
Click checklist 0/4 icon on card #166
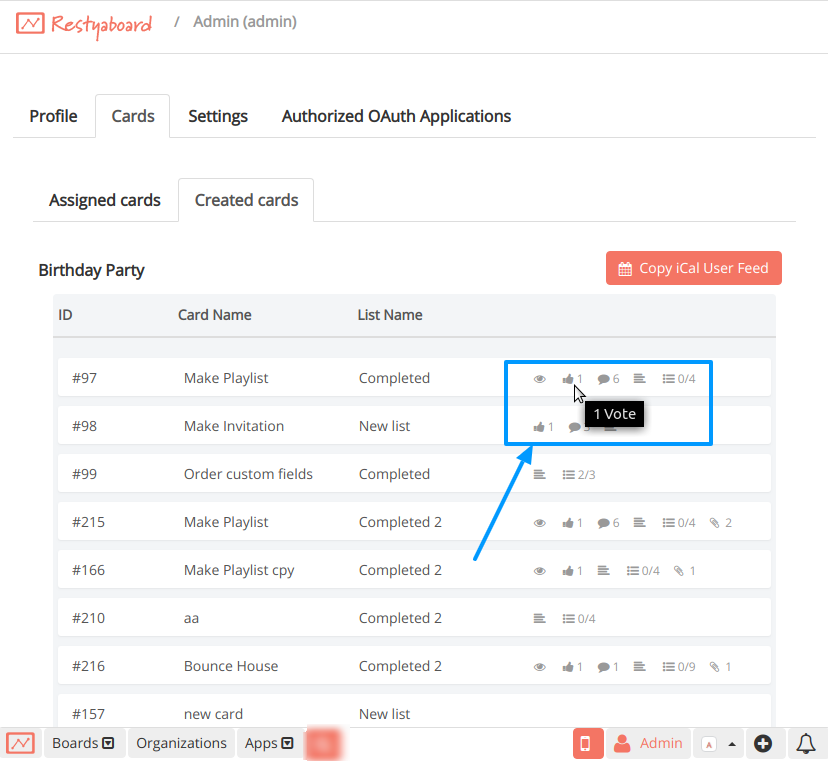click(643, 571)
